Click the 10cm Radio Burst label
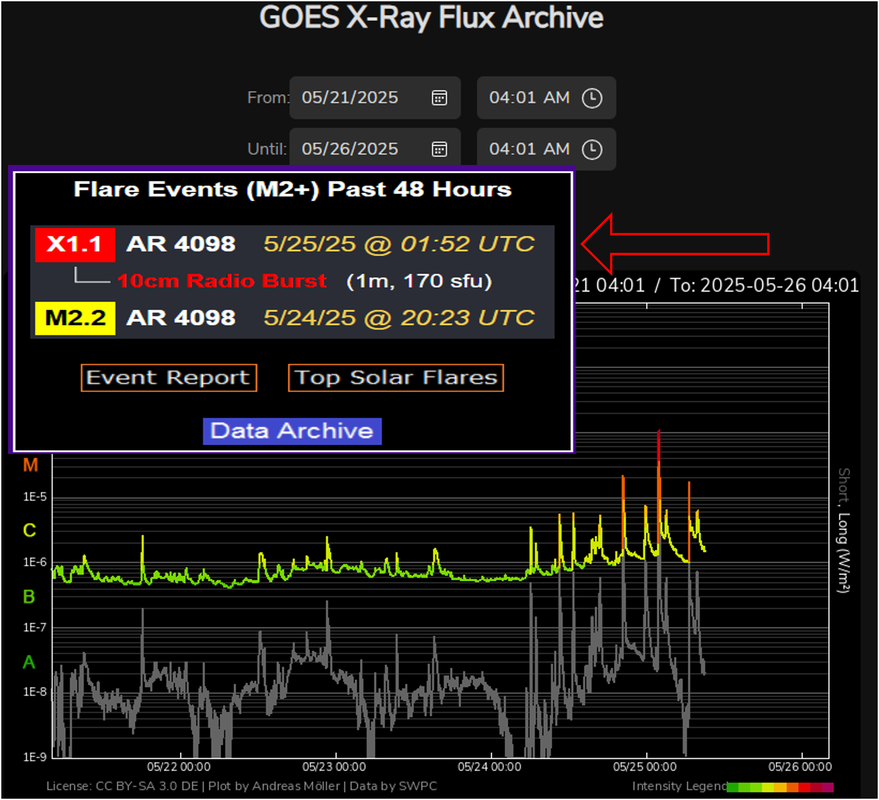 click(x=222, y=281)
